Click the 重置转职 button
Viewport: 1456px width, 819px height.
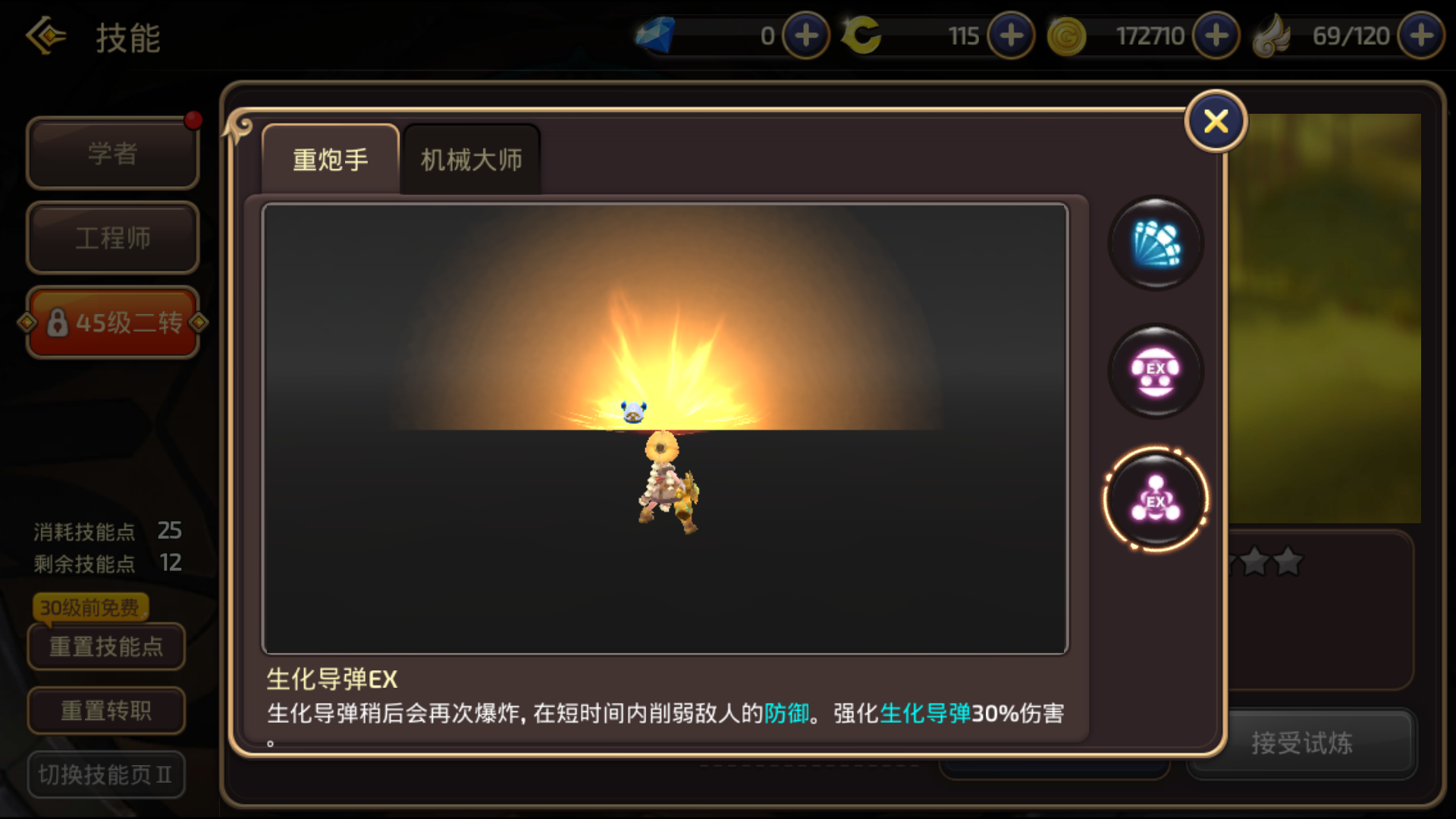[106, 711]
